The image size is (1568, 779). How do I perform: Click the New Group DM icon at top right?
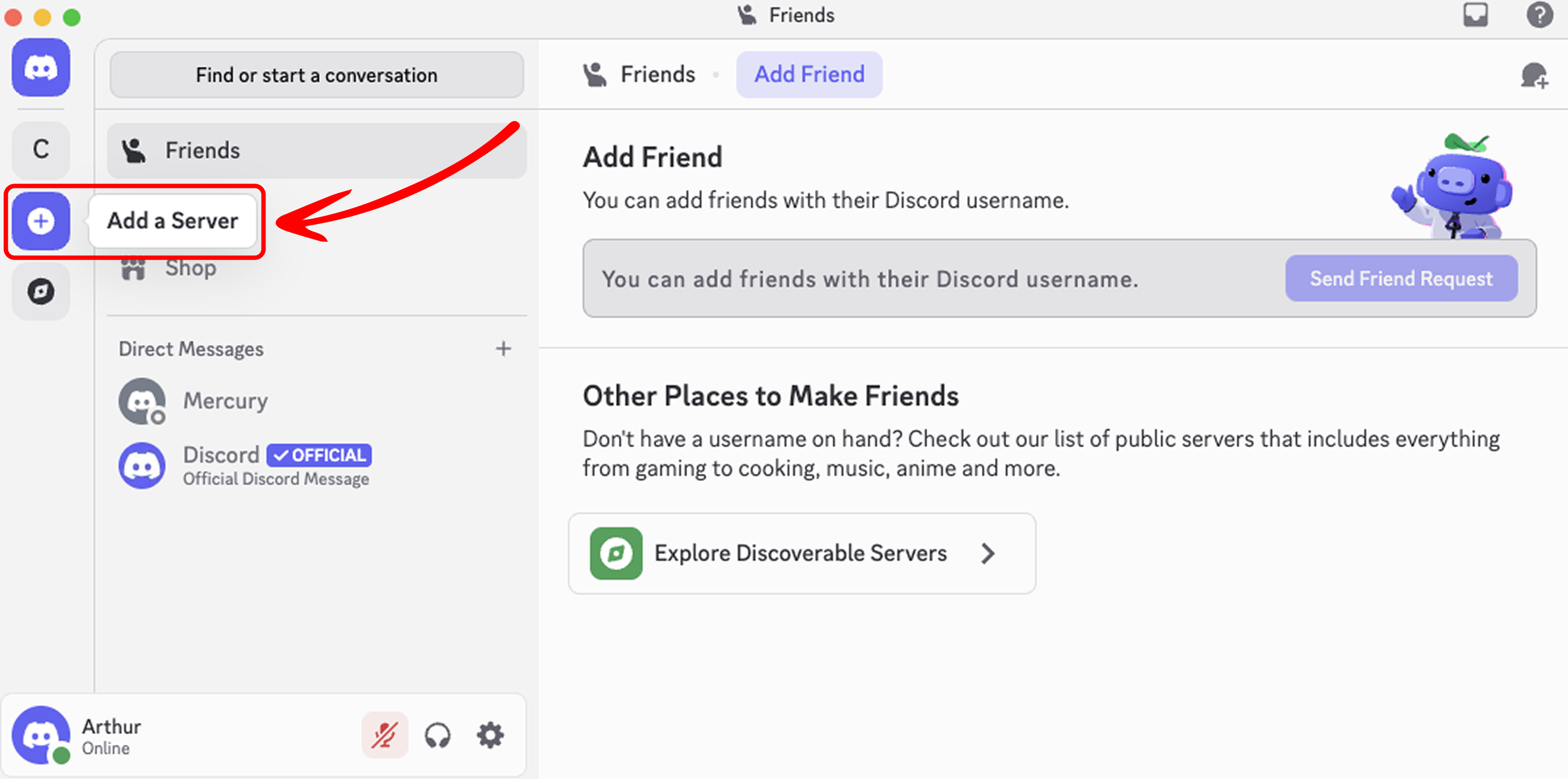pyautogui.click(x=1534, y=76)
